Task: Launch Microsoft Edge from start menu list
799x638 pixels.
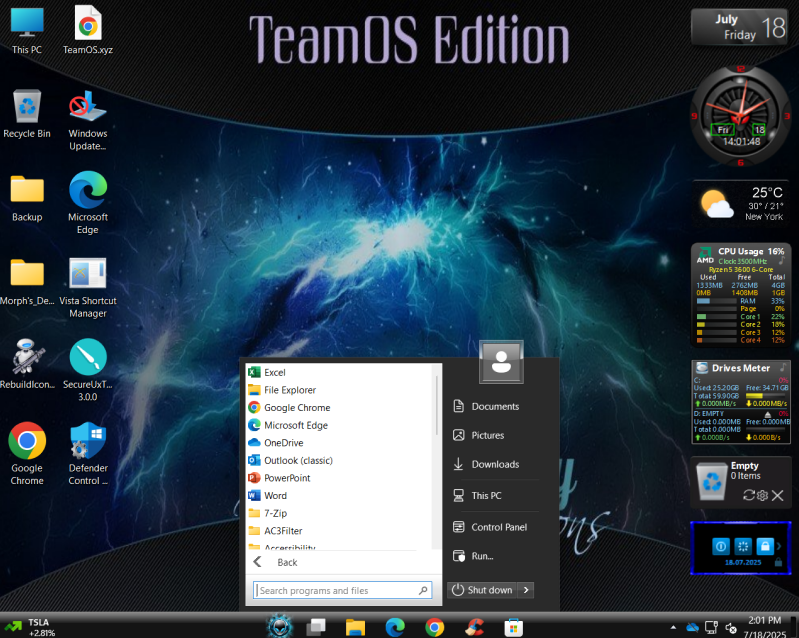Action: click(x=339, y=425)
